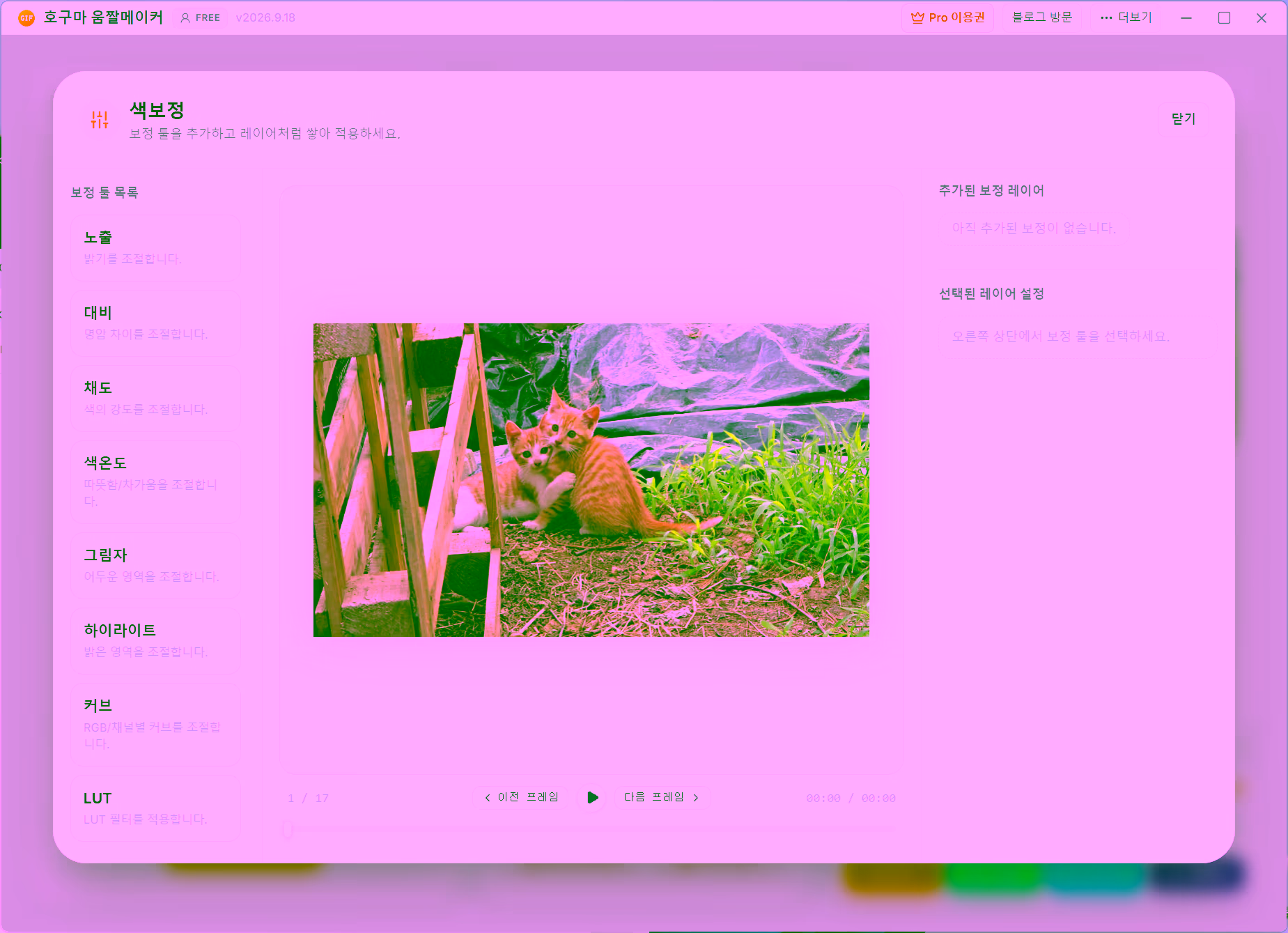Apply the LUT filter tool

155,808
